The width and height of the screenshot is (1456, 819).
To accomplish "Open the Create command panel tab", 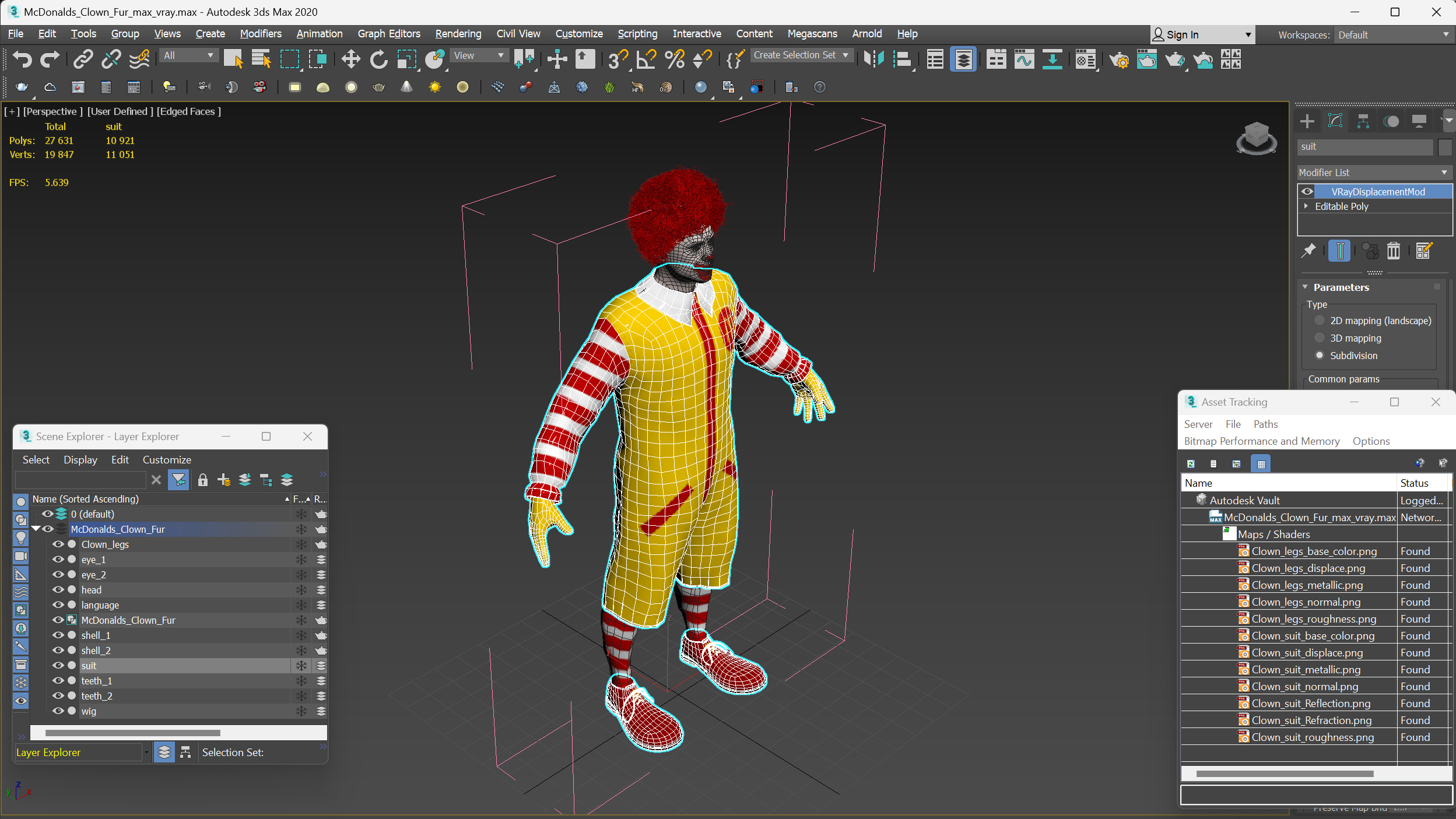I will (1307, 121).
